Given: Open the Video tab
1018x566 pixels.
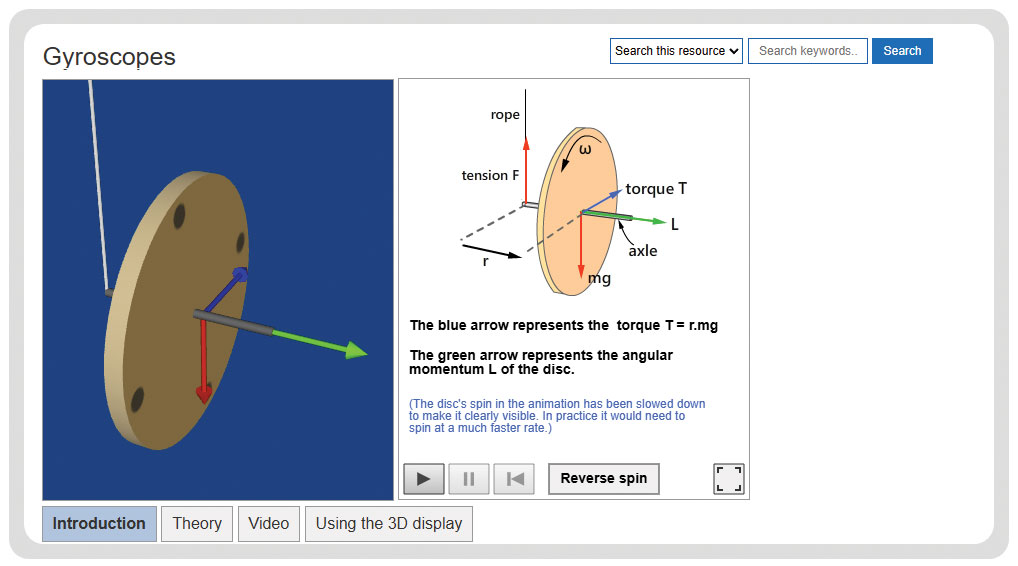Looking at the screenshot, I should 269,524.
